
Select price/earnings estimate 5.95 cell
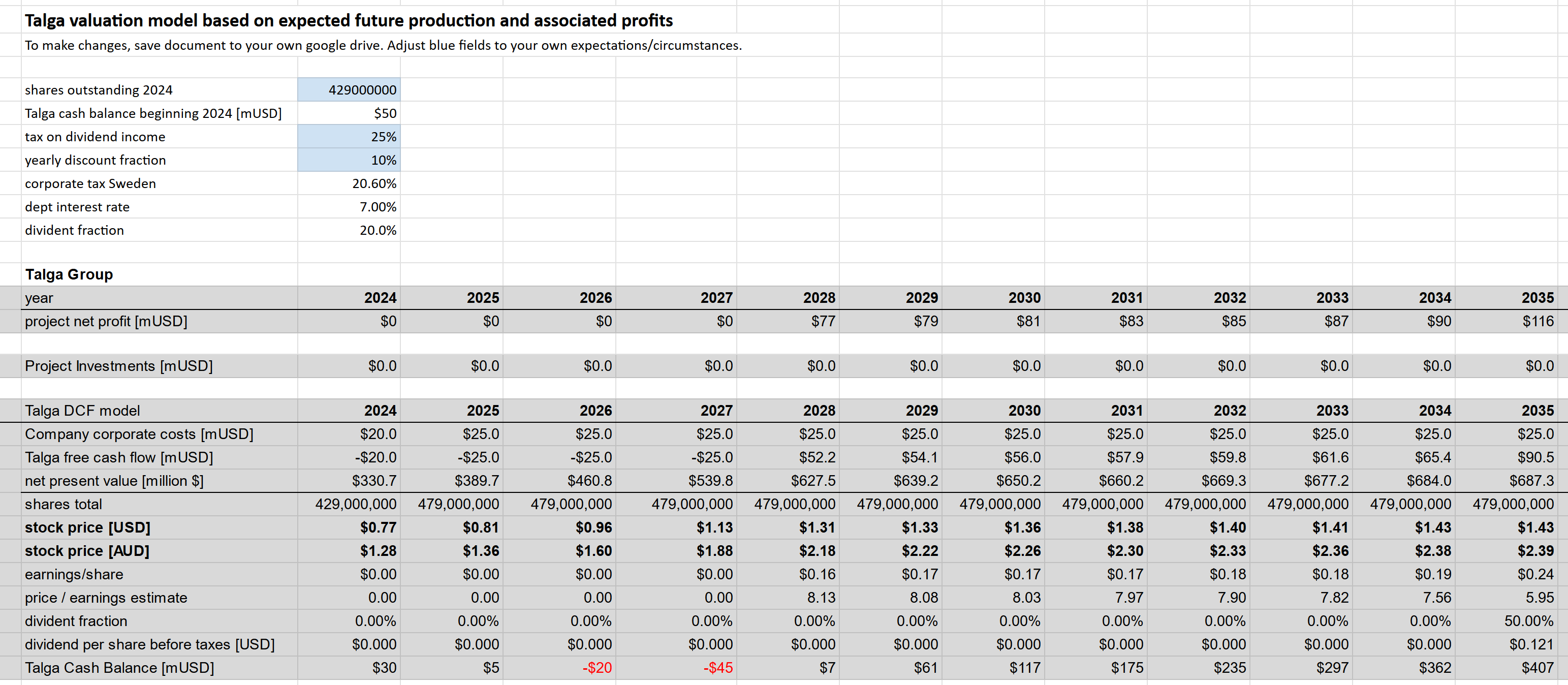tap(1506, 598)
